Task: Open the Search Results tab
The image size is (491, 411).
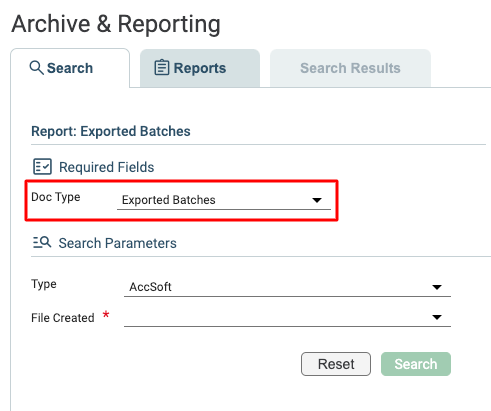Action: coord(350,68)
